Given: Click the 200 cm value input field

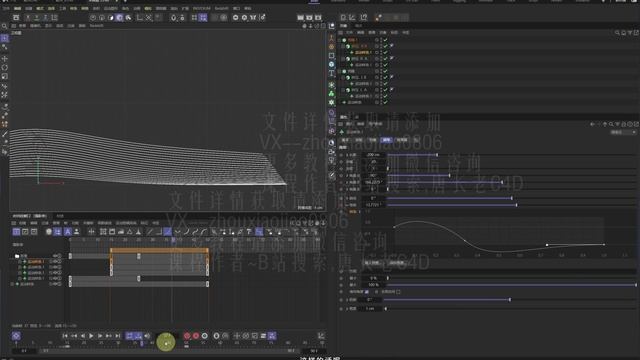Looking at the screenshot, I should pyautogui.click(x=373, y=155).
